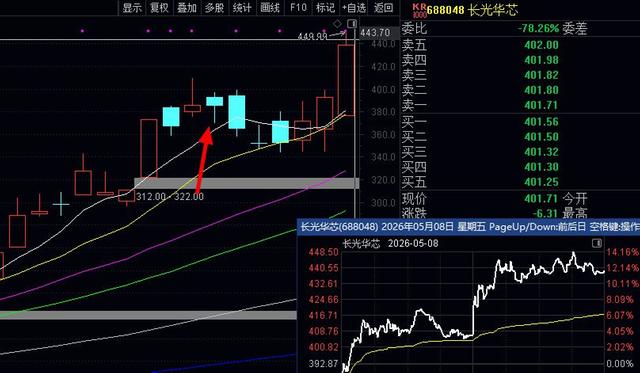This screenshot has width=640, height=373.
Task: Select the 买五 price 401.25
Action: click(x=541, y=182)
